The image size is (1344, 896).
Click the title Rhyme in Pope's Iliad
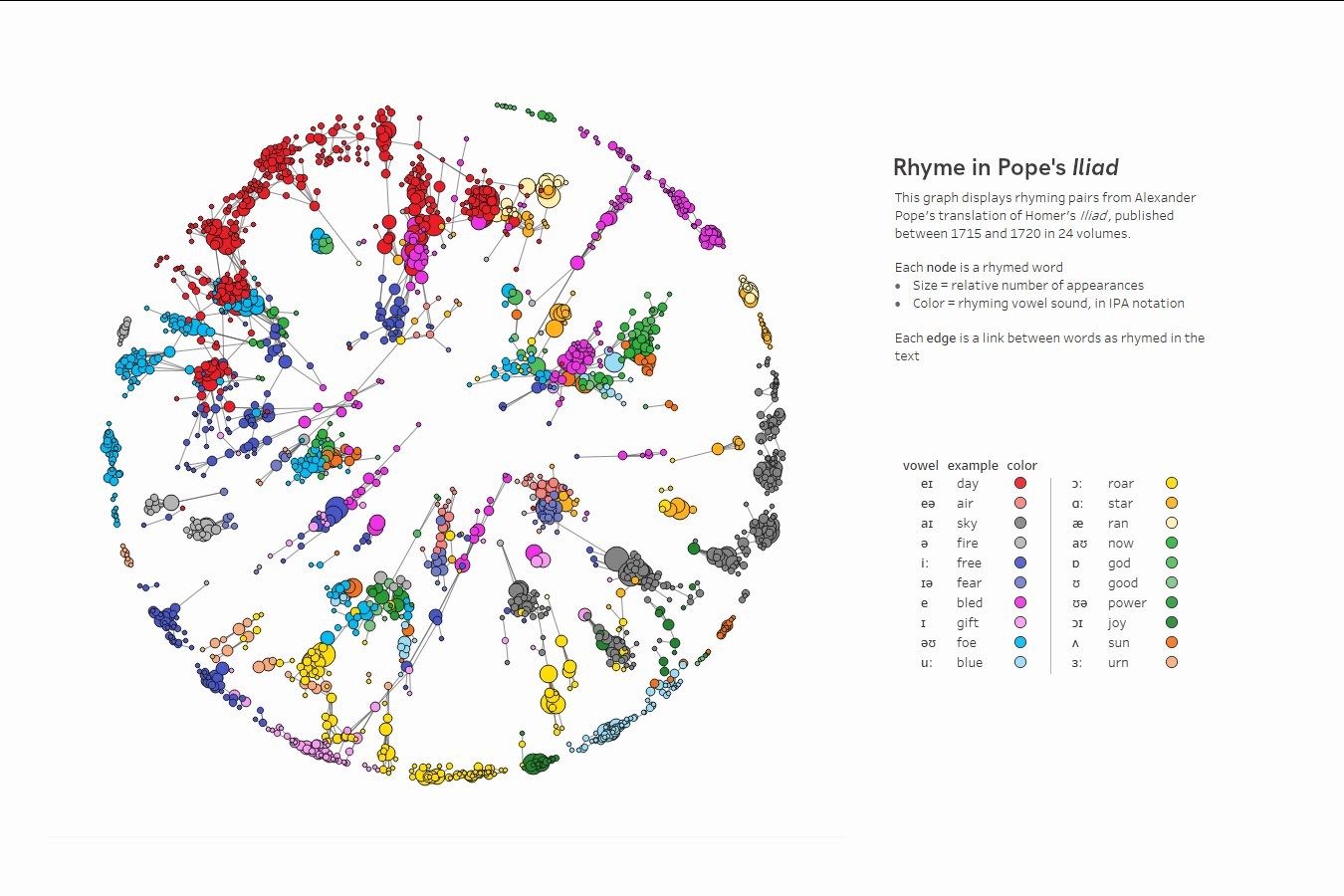(1006, 167)
